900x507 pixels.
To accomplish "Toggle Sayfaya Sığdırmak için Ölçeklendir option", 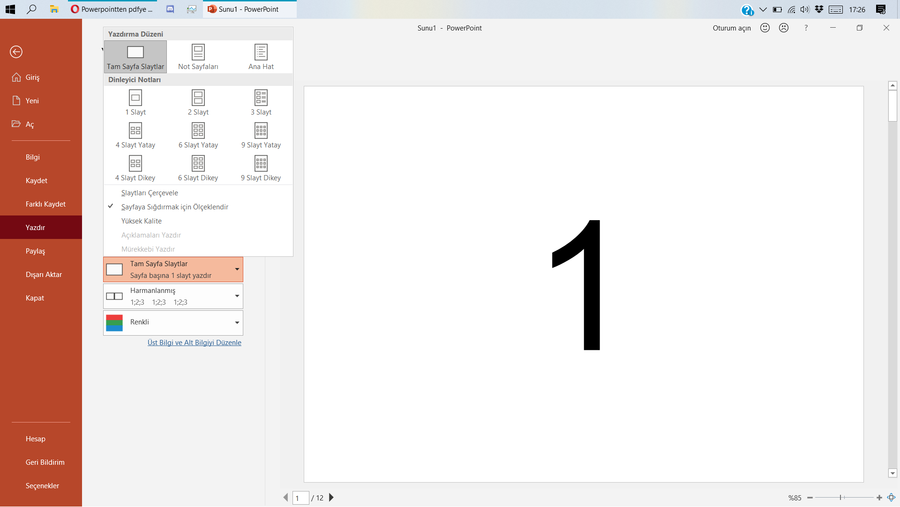I will pyautogui.click(x=174, y=207).
